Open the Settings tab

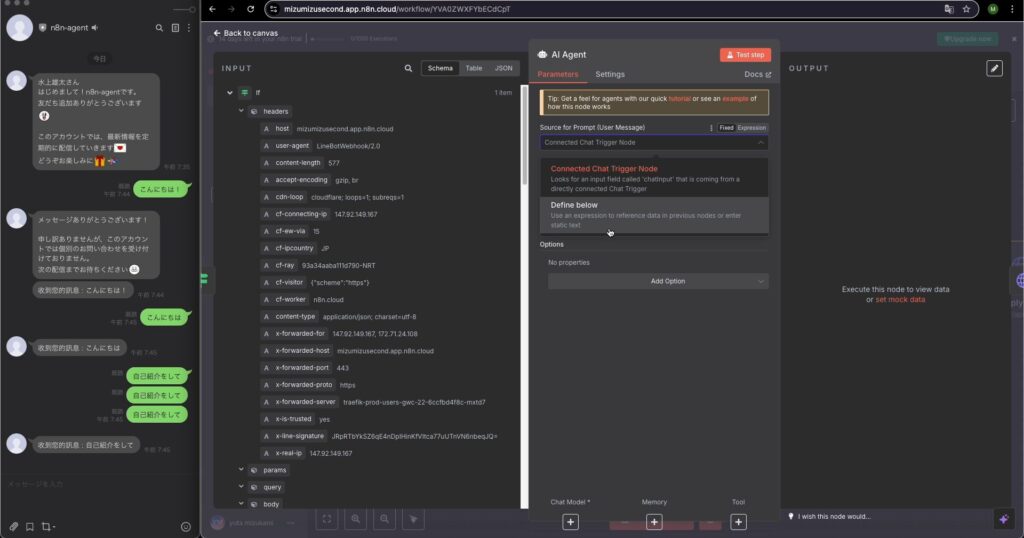610,74
